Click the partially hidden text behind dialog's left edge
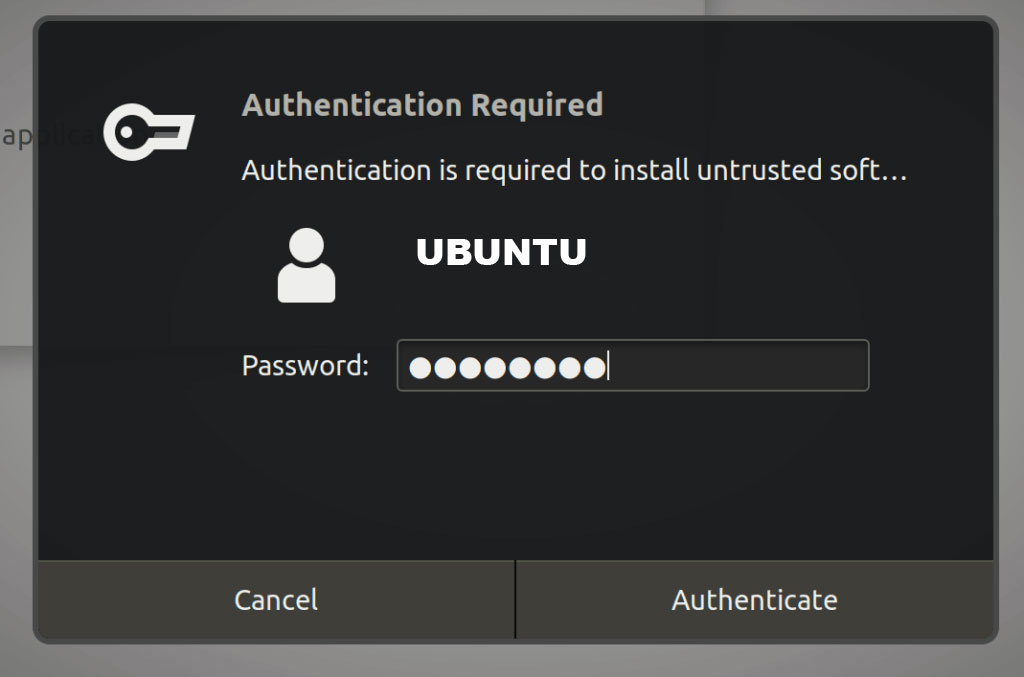This screenshot has height=677, width=1024. pos(18,136)
